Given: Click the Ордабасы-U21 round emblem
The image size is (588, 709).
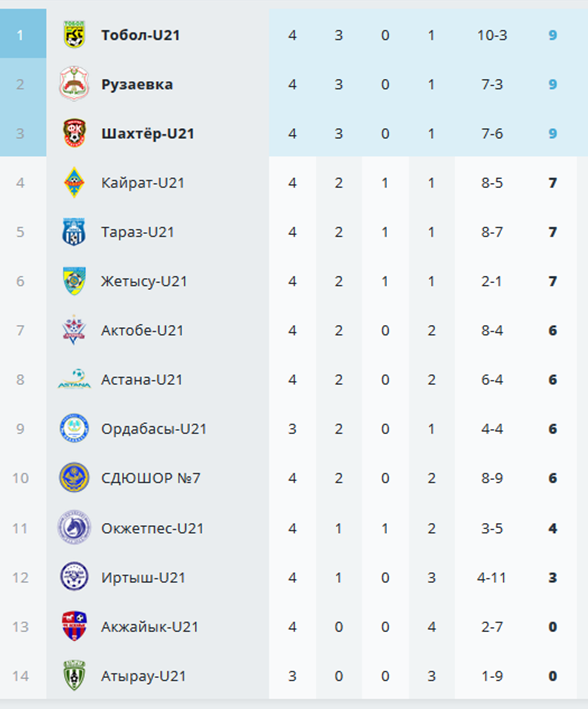Looking at the screenshot, I should coord(74,429).
